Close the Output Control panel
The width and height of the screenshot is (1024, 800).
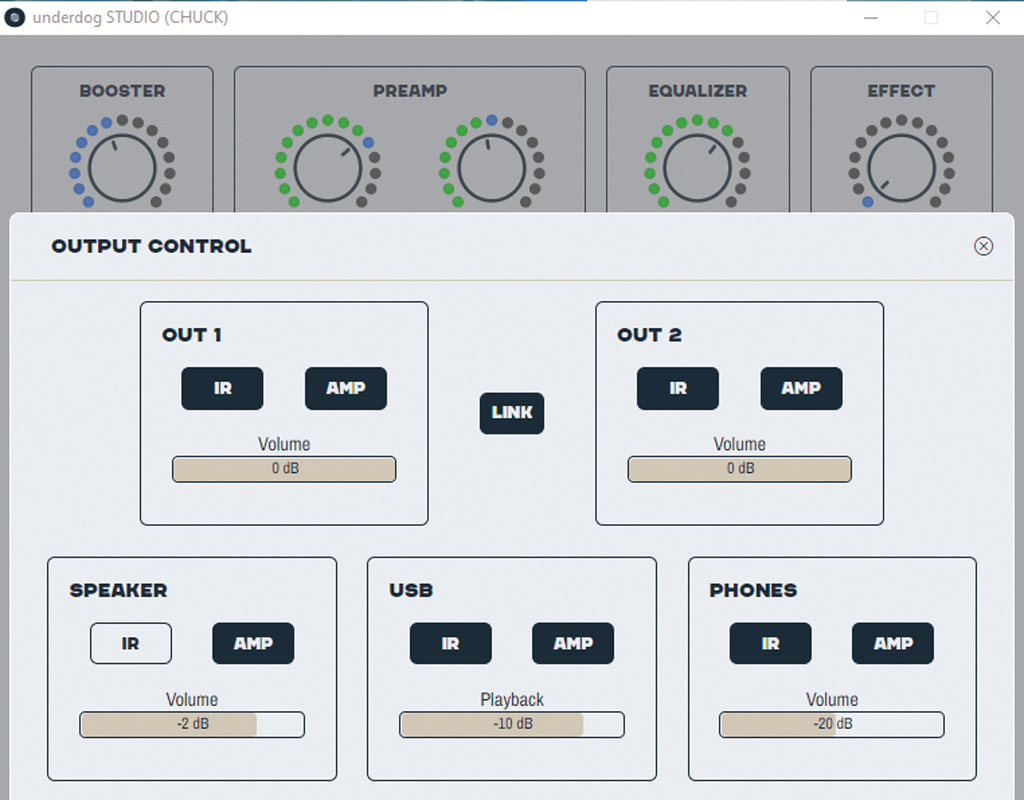pyautogui.click(x=983, y=246)
